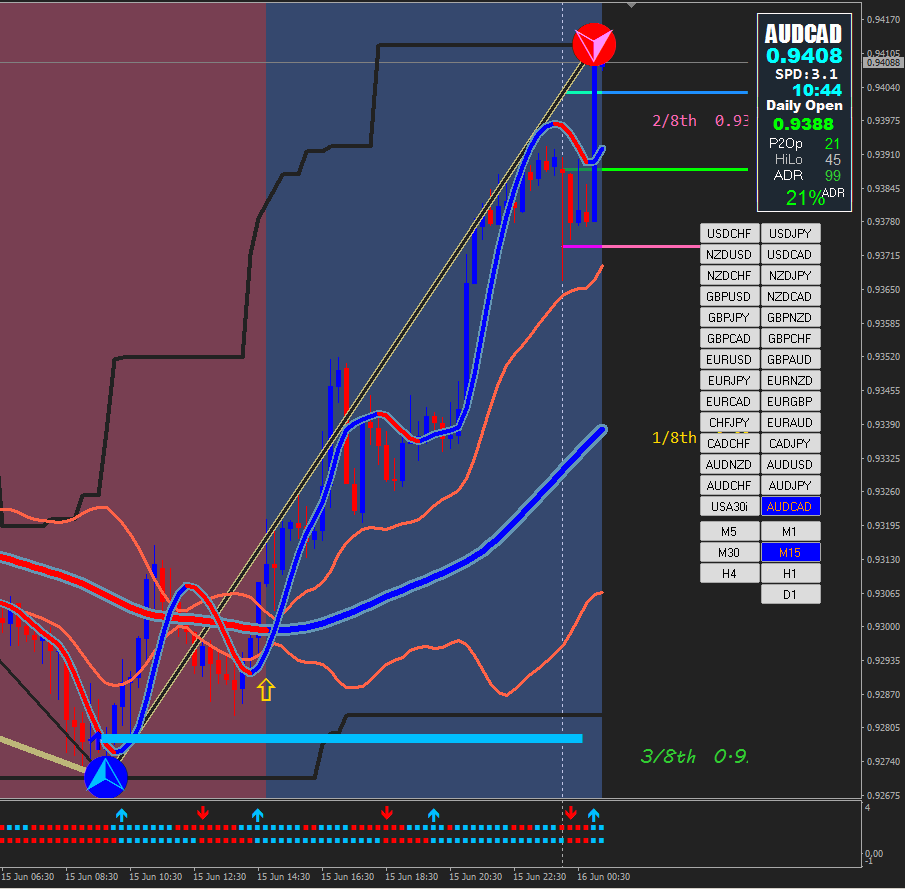The image size is (905, 889).
Task: Load the GBPJPY pair
Action: 729,318
